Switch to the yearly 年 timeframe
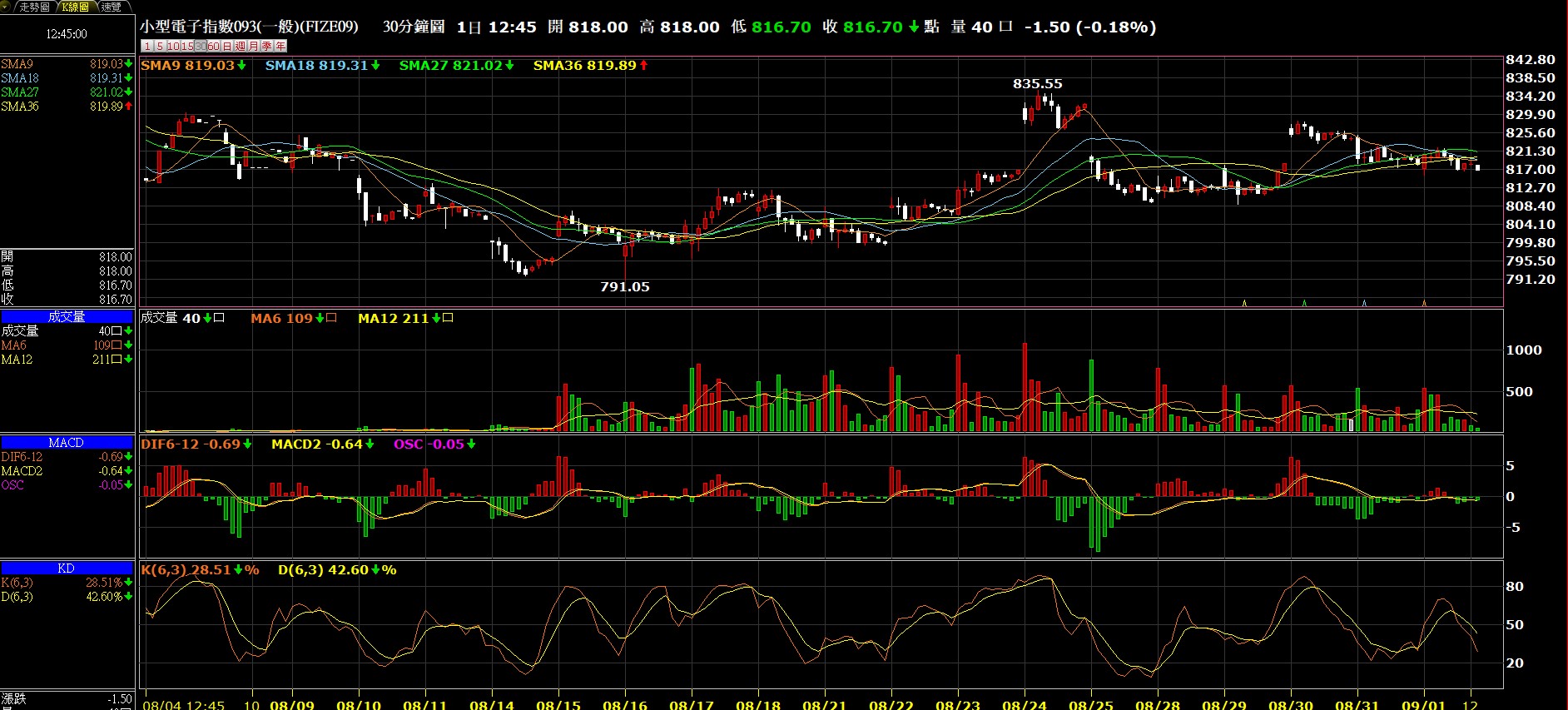 (280, 46)
